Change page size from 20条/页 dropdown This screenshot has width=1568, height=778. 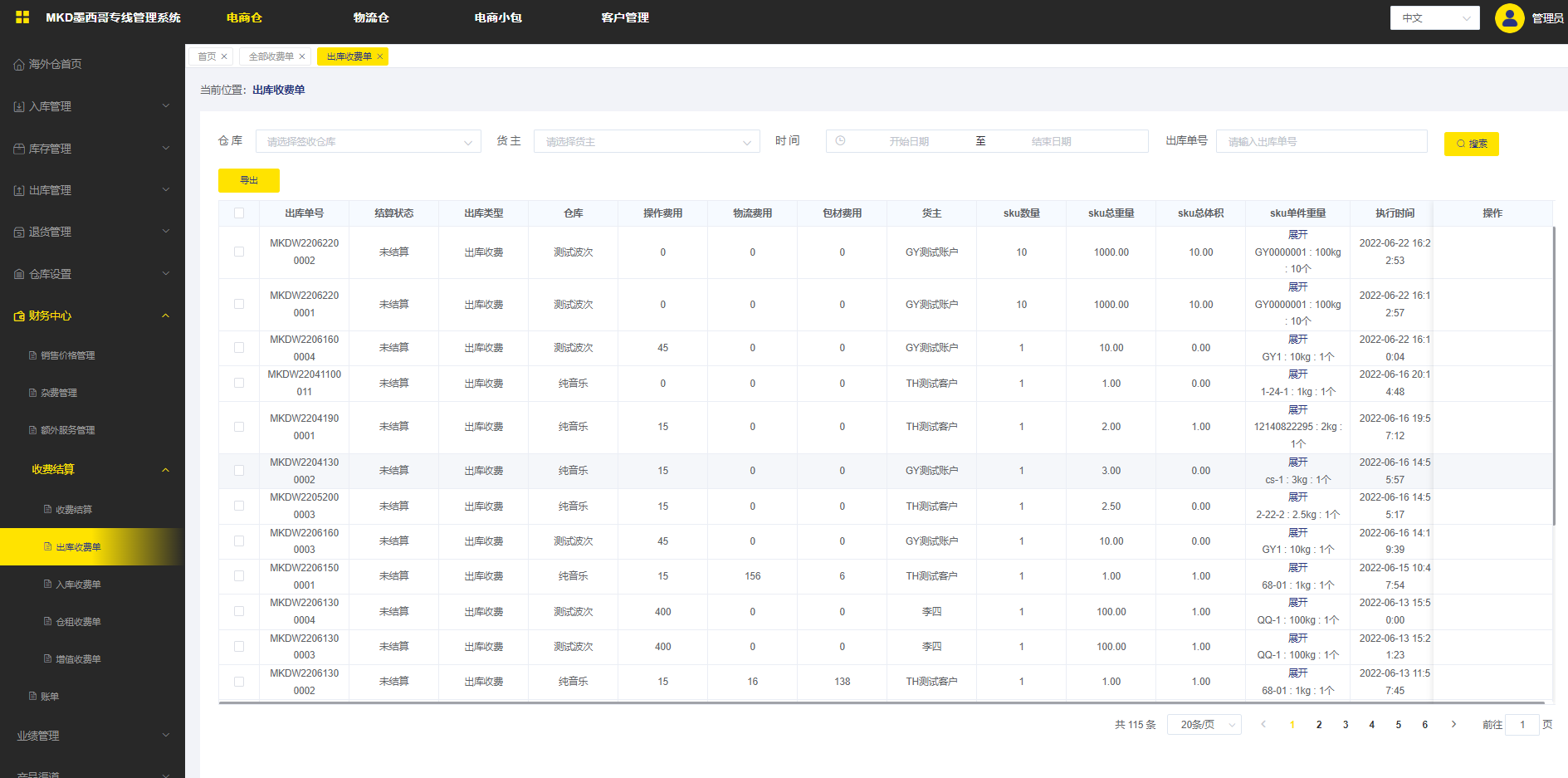pos(1204,725)
